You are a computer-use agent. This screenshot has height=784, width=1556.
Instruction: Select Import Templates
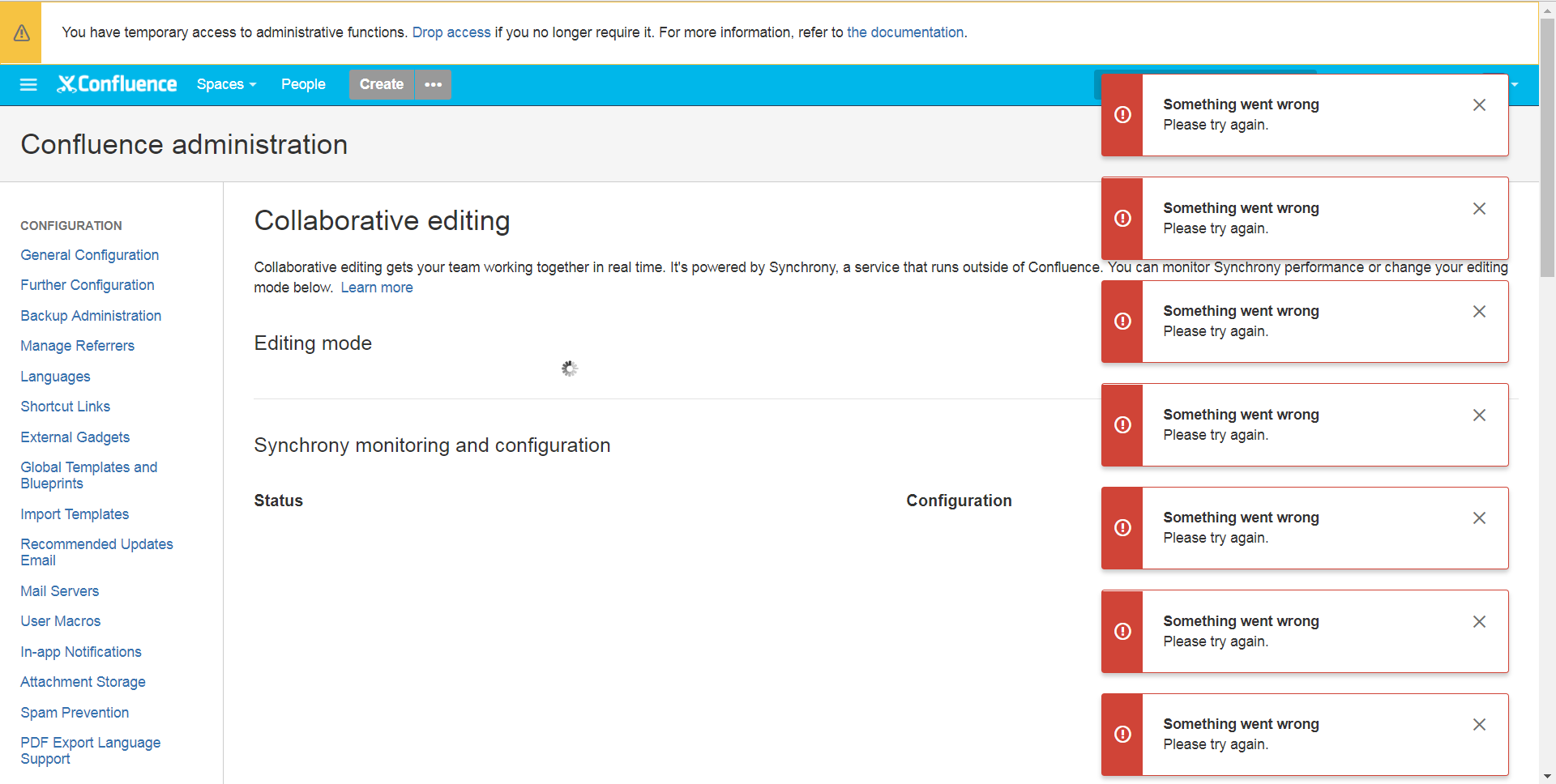coord(75,514)
